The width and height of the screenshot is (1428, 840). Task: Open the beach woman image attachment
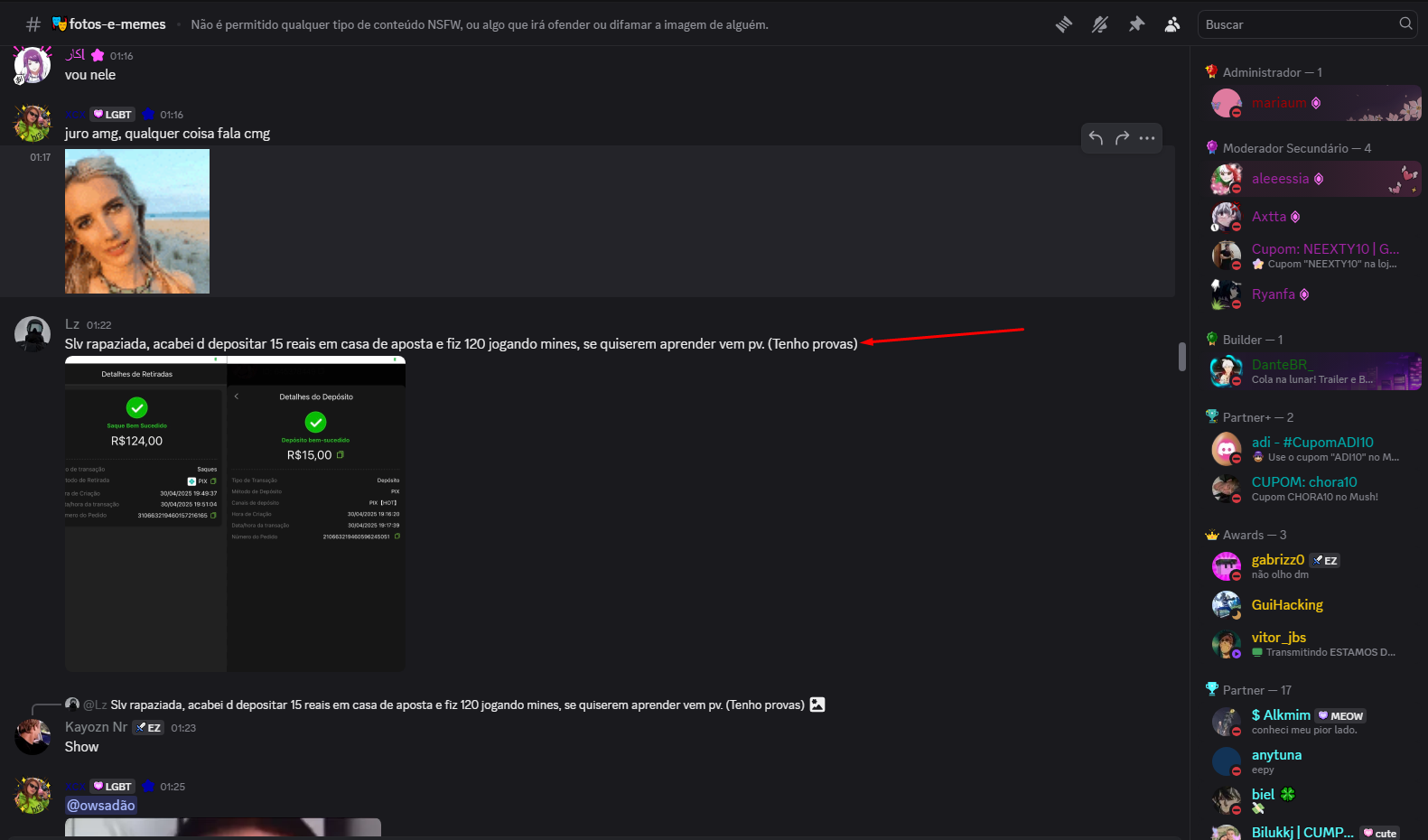coord(137,221)
